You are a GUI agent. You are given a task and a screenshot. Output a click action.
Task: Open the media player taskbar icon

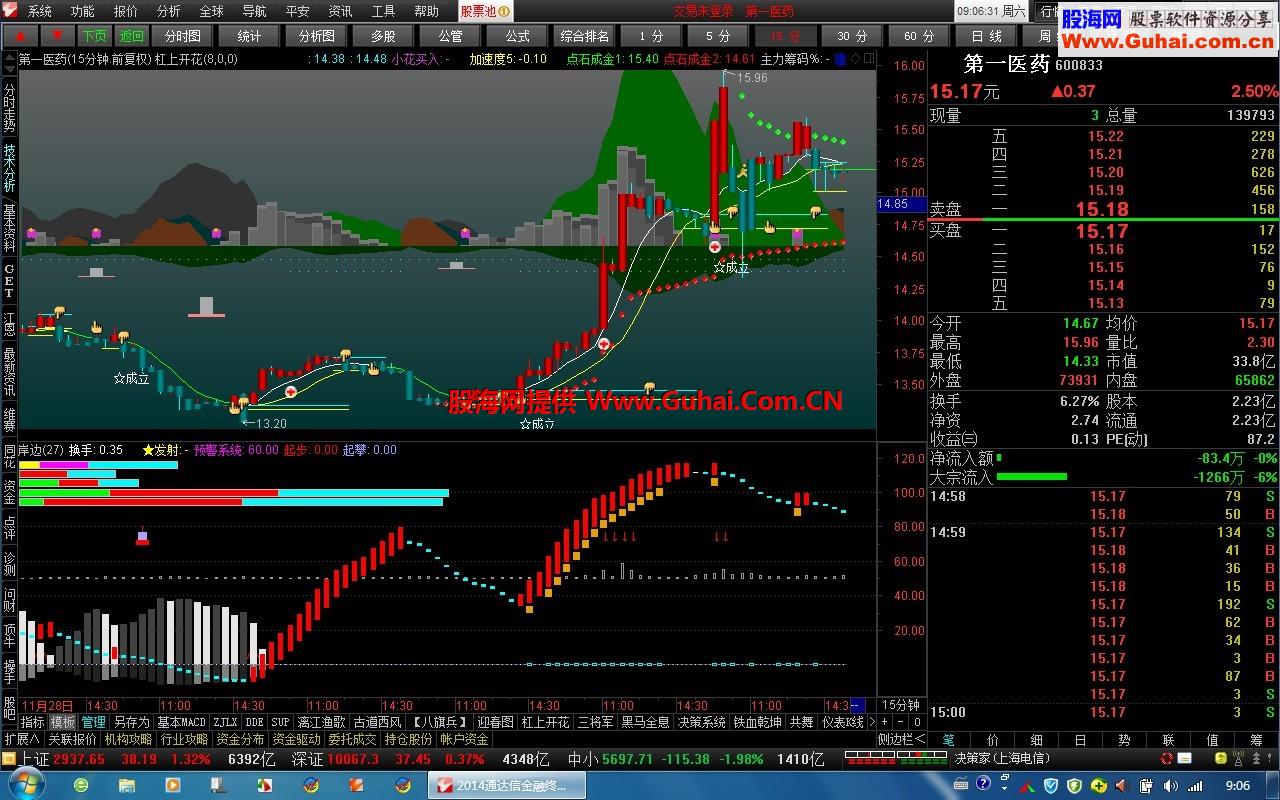coord(172,785)
